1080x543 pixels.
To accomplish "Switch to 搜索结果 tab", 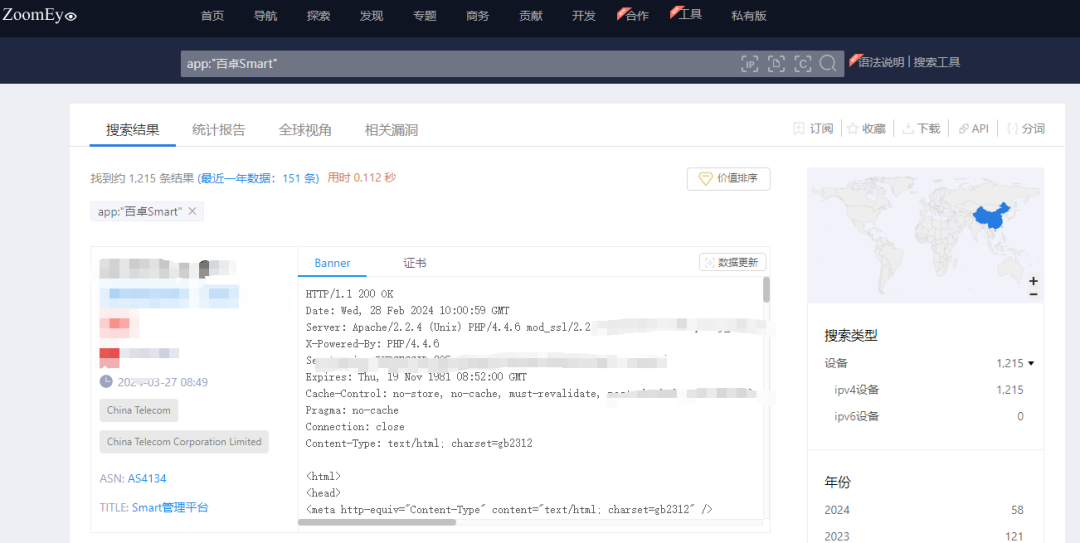I will [132, 130].
